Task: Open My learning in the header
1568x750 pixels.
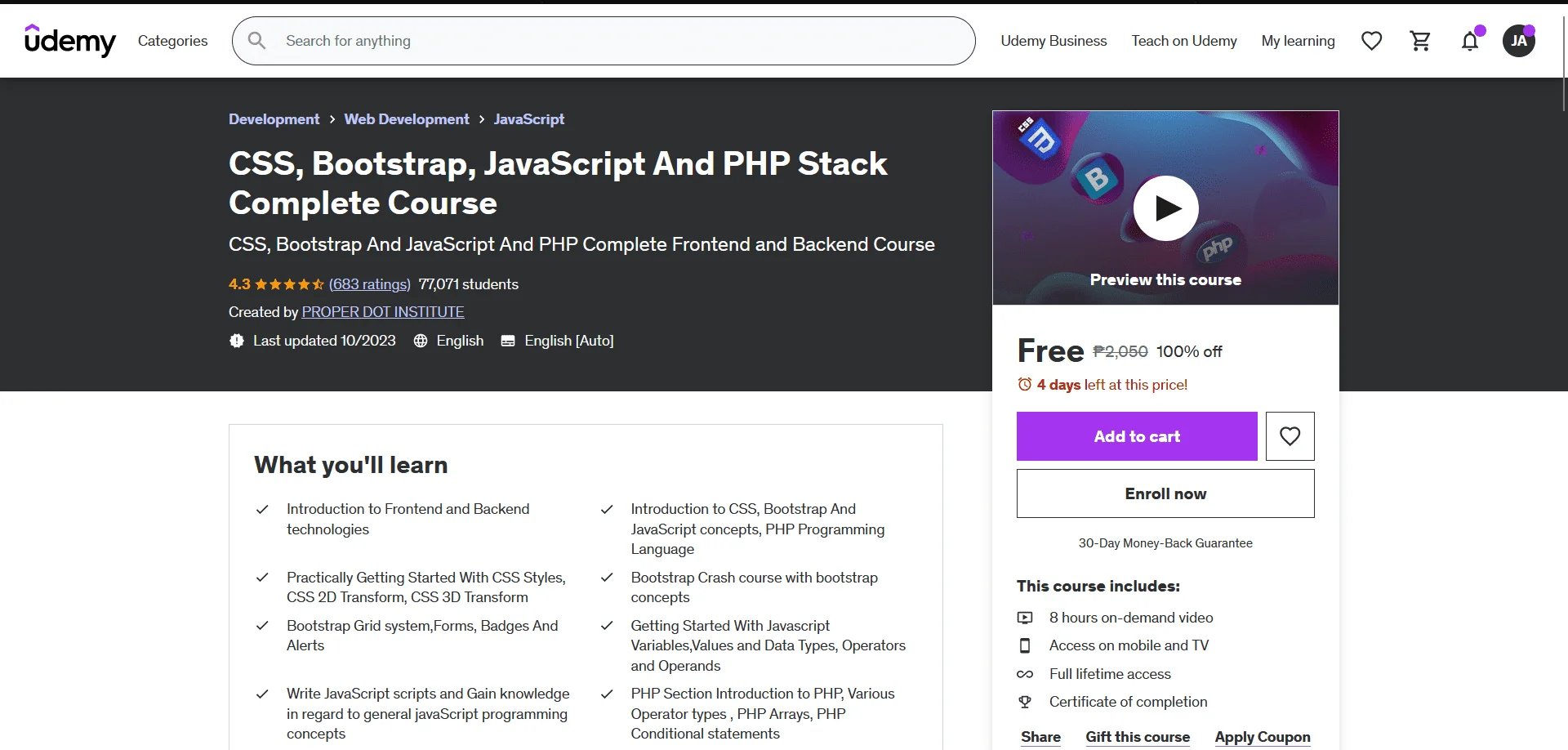Action: click(x=1298, y=41)
